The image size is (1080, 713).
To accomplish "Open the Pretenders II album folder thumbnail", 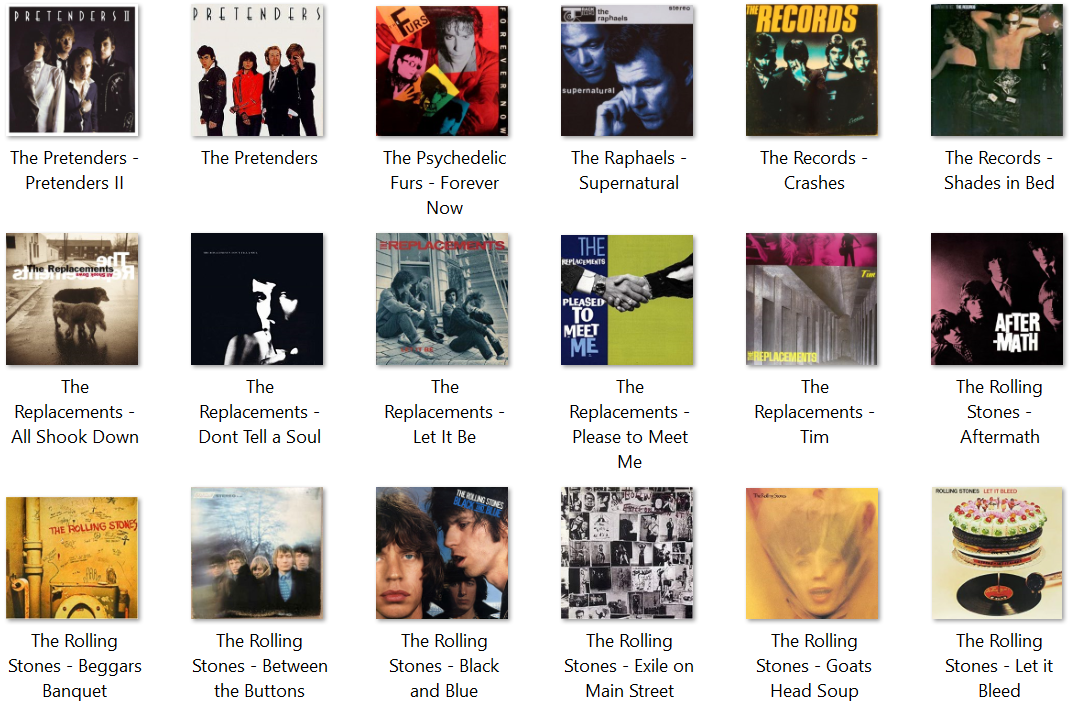I will point(72,70).
